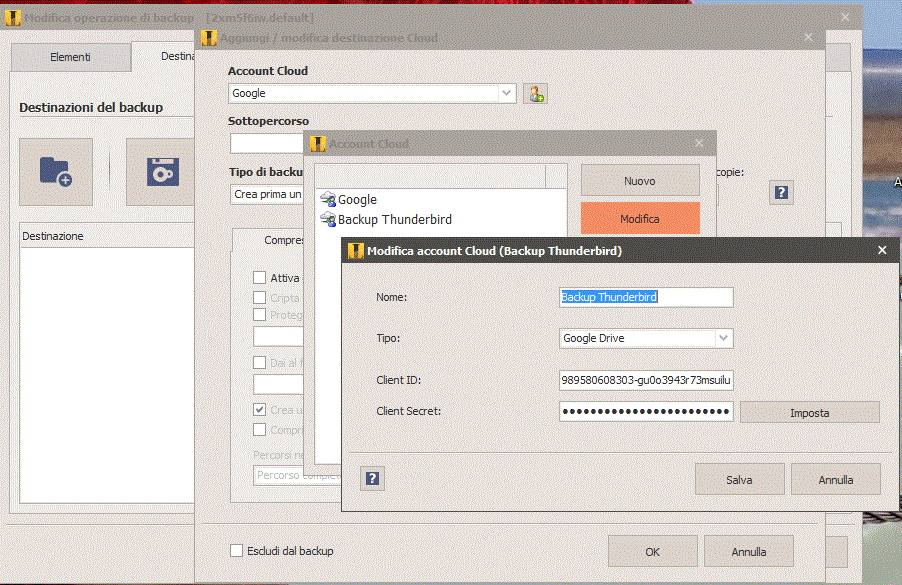Enable Escludi dal backup checkbox

tap(236, 550)
